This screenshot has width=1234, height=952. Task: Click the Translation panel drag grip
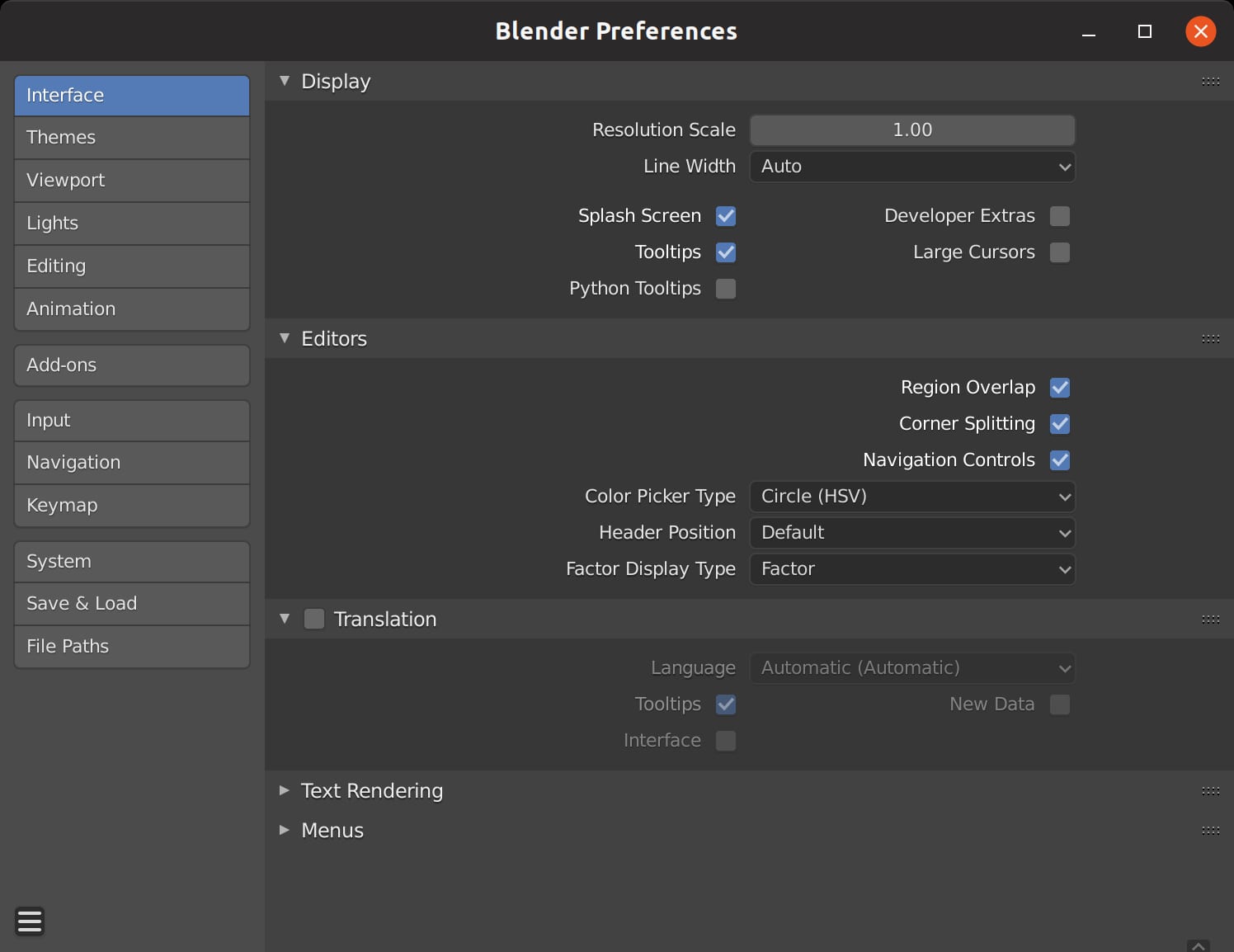tap(1210, 619)
